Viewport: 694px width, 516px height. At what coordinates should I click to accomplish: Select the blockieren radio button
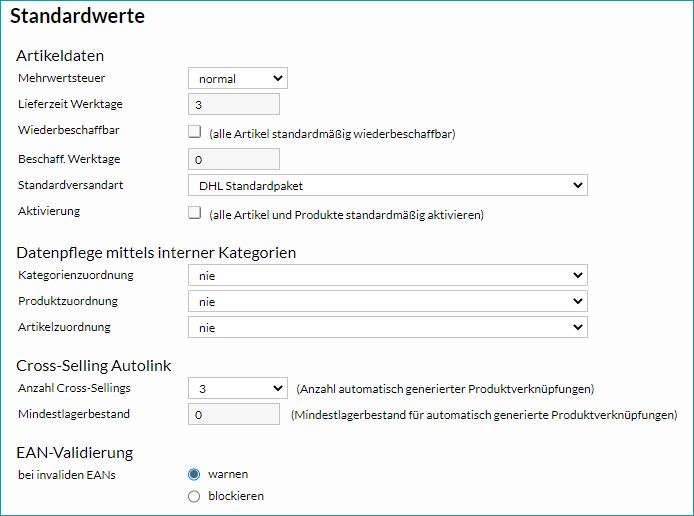click(x=194, y=497)
